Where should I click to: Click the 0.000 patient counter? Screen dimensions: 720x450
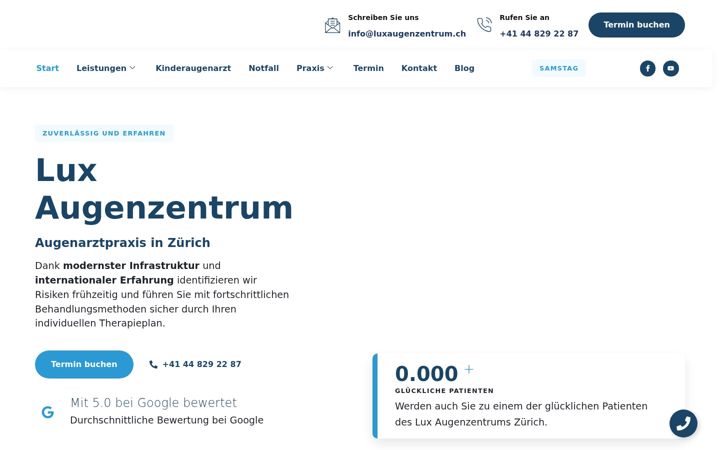point(426,373)
